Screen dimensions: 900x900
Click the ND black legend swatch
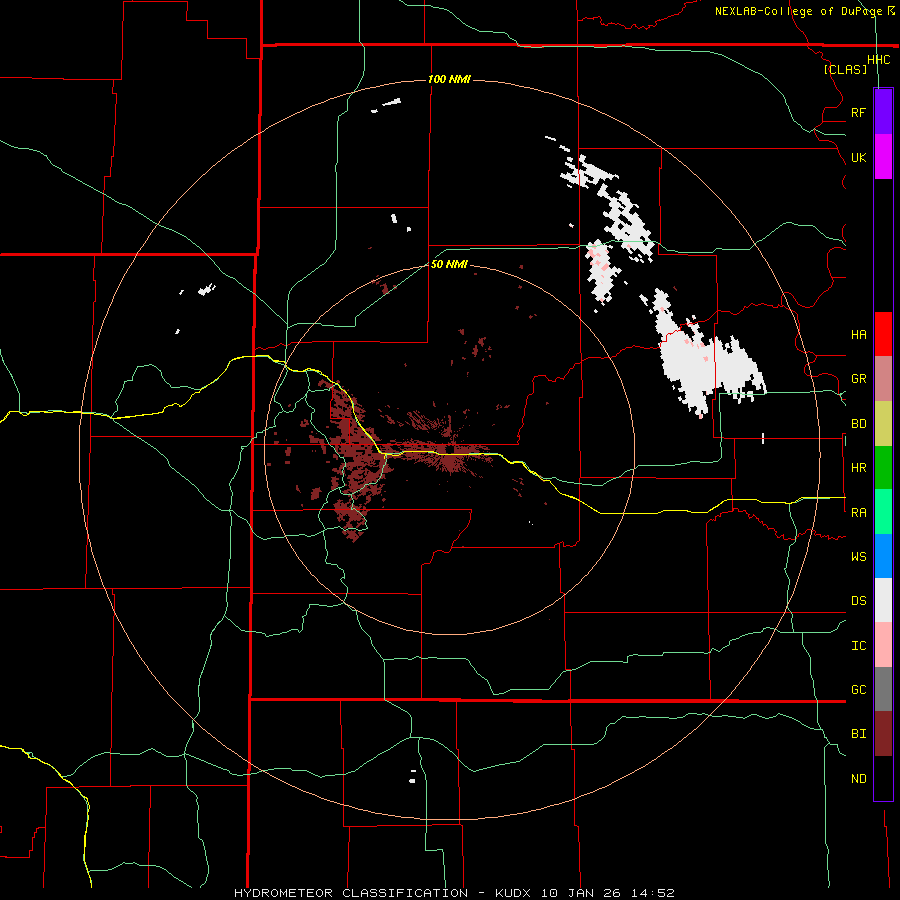click(883, 778)
